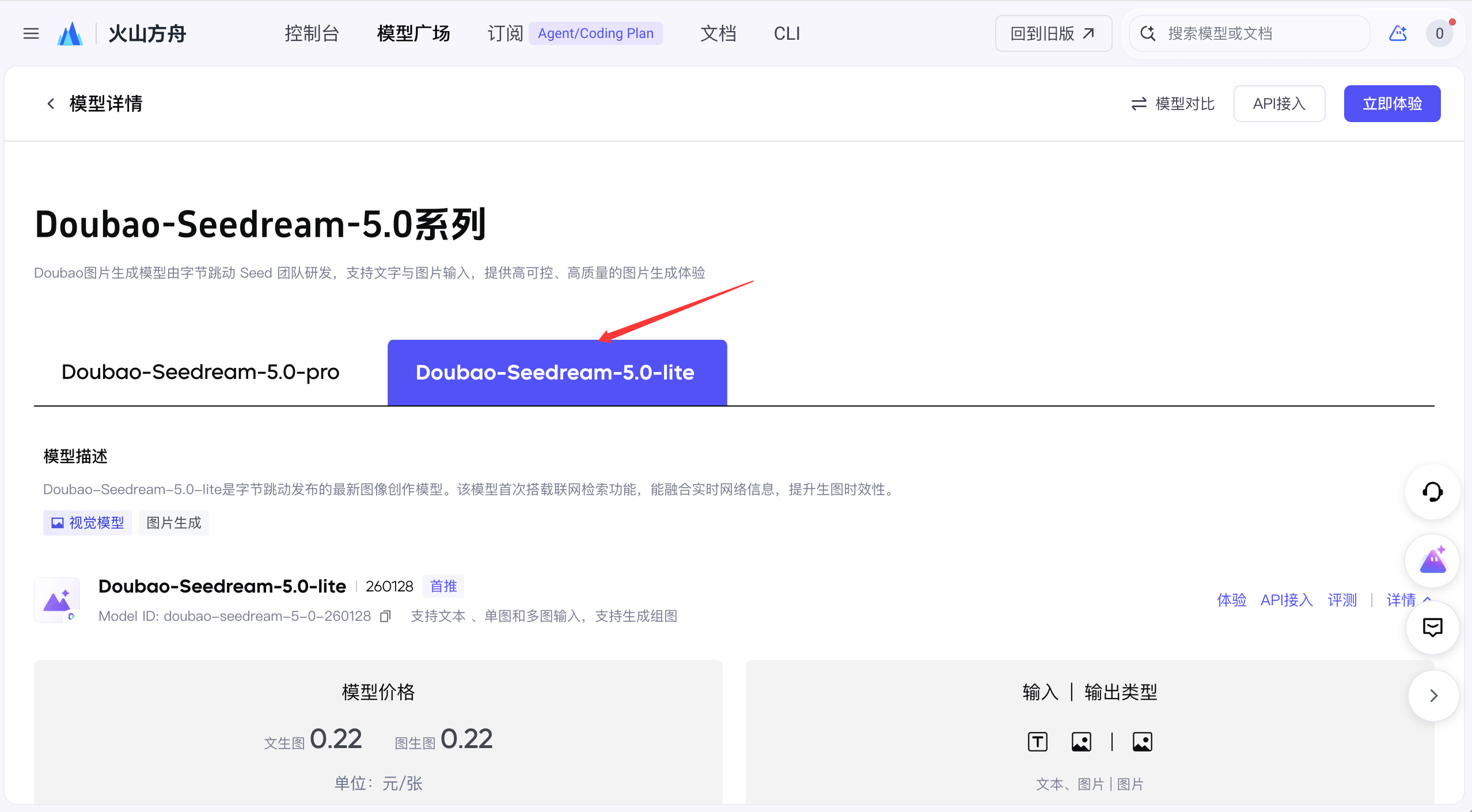1472x812 pixels.
Task: Click the Agent/Coding Plan badge
Action: pos(595,33)
